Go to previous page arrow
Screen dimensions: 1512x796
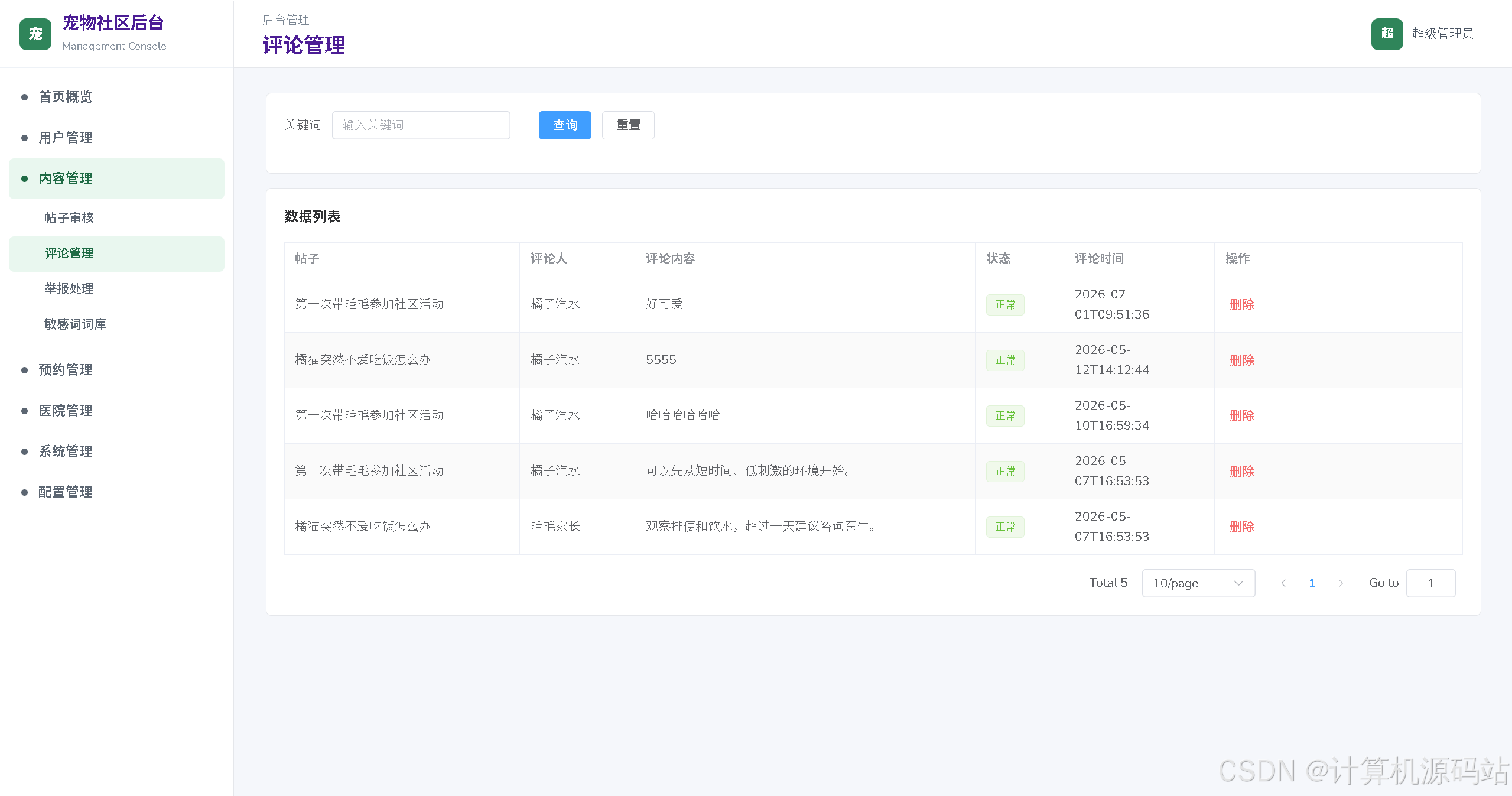(1283, 583)
